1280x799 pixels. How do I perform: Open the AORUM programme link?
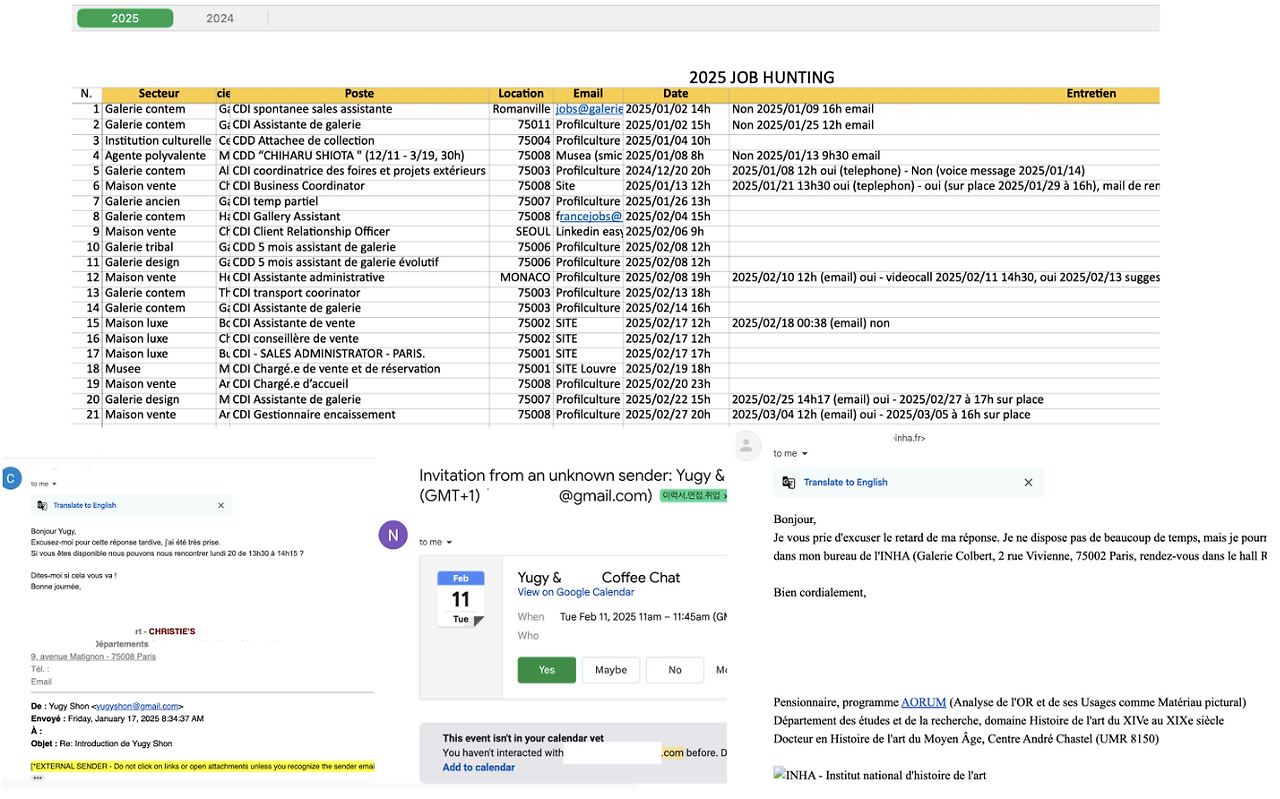coord(923,702)
